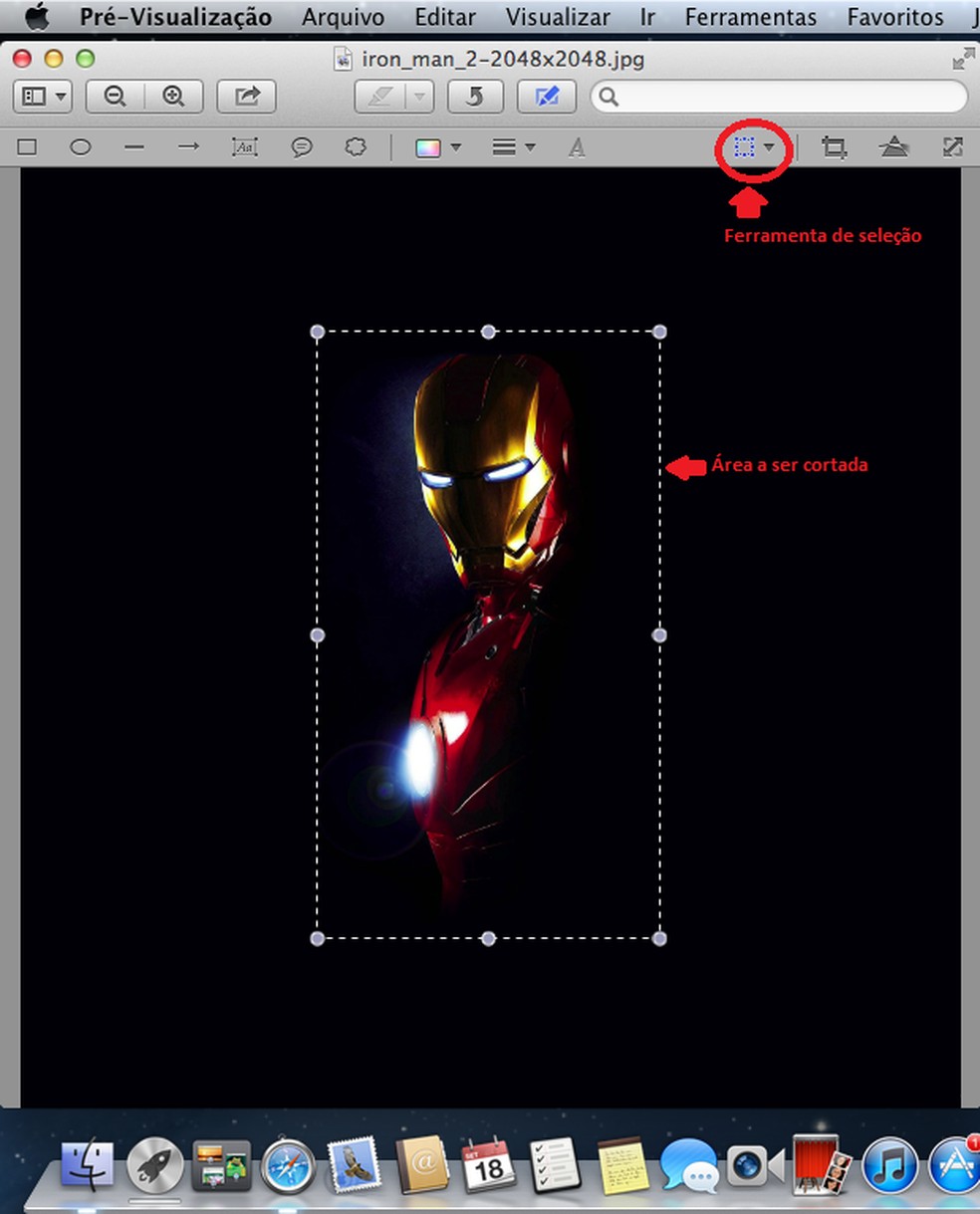The width and height of the screenshot is (980, 1214).
Task: Click the zoom out magnifier button
Action: click(x=115, y=96)
